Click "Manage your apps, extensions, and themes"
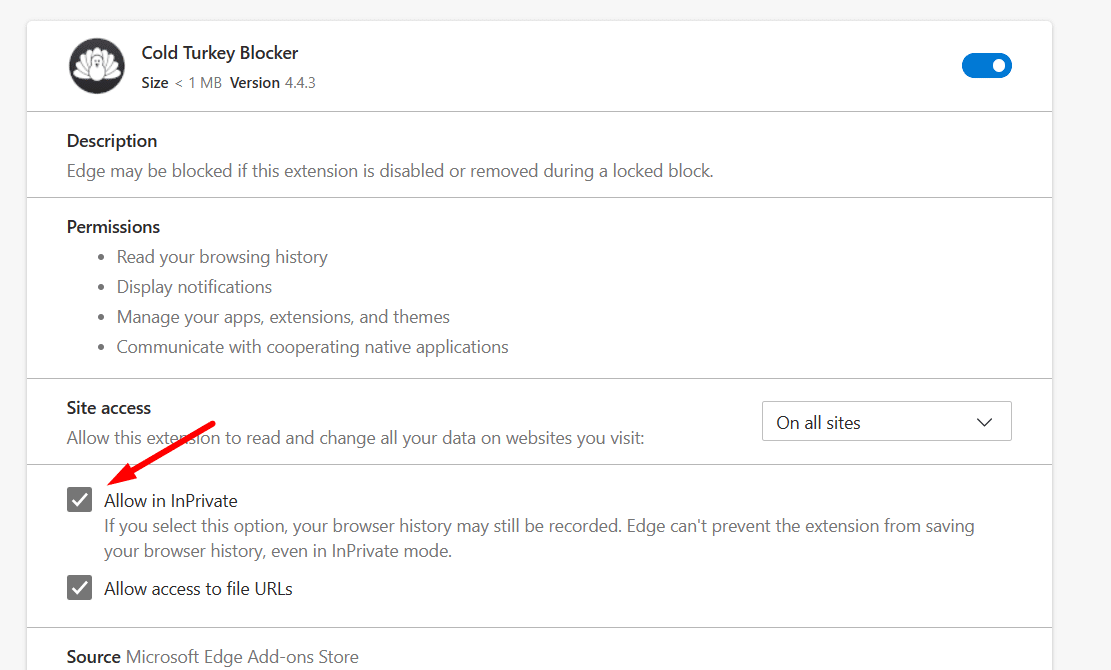Image resolution: width=1111 pixels, height=670 pixels. (x=283, y=317)
